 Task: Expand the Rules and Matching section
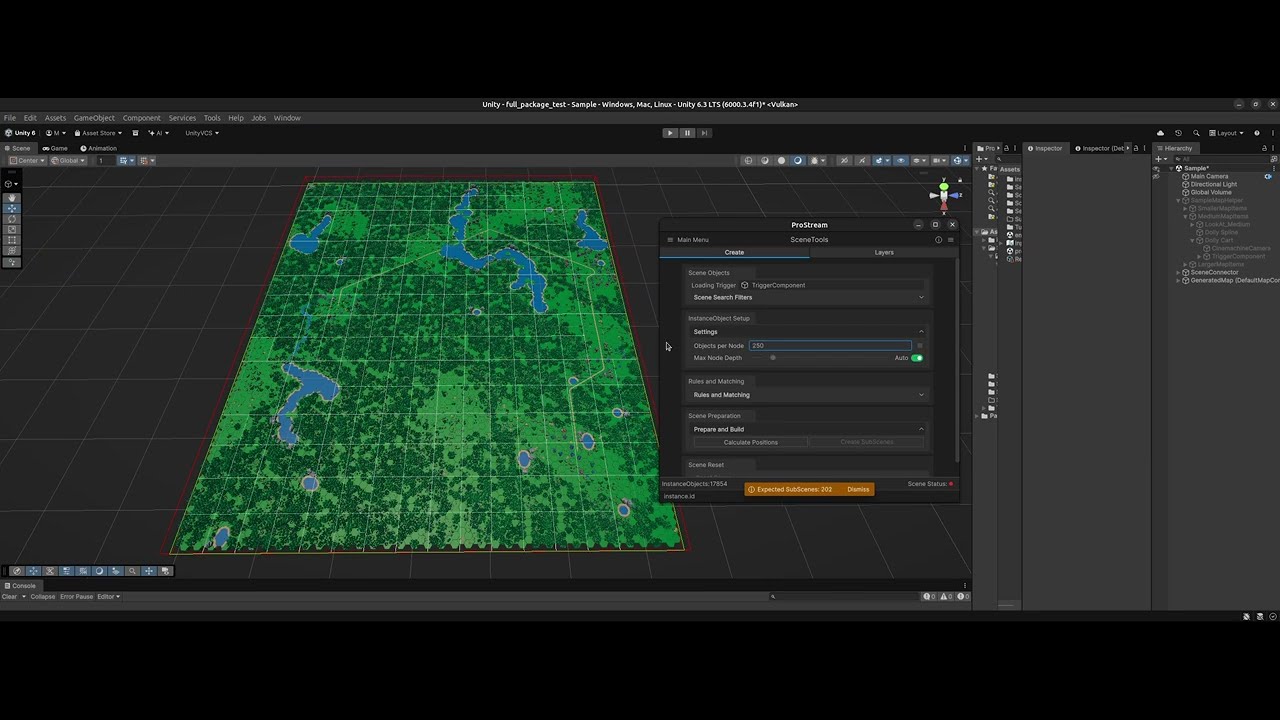(807, 395)
